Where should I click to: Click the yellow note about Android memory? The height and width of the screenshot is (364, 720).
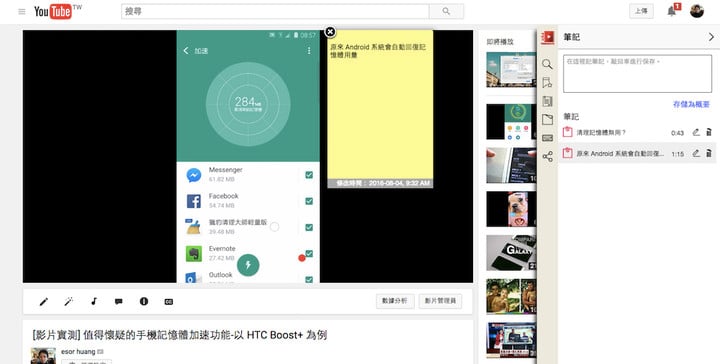(380, 108)
